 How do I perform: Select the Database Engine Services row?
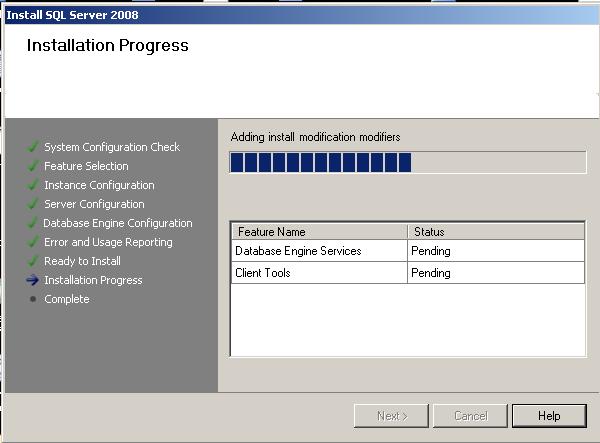pos(408,251)
